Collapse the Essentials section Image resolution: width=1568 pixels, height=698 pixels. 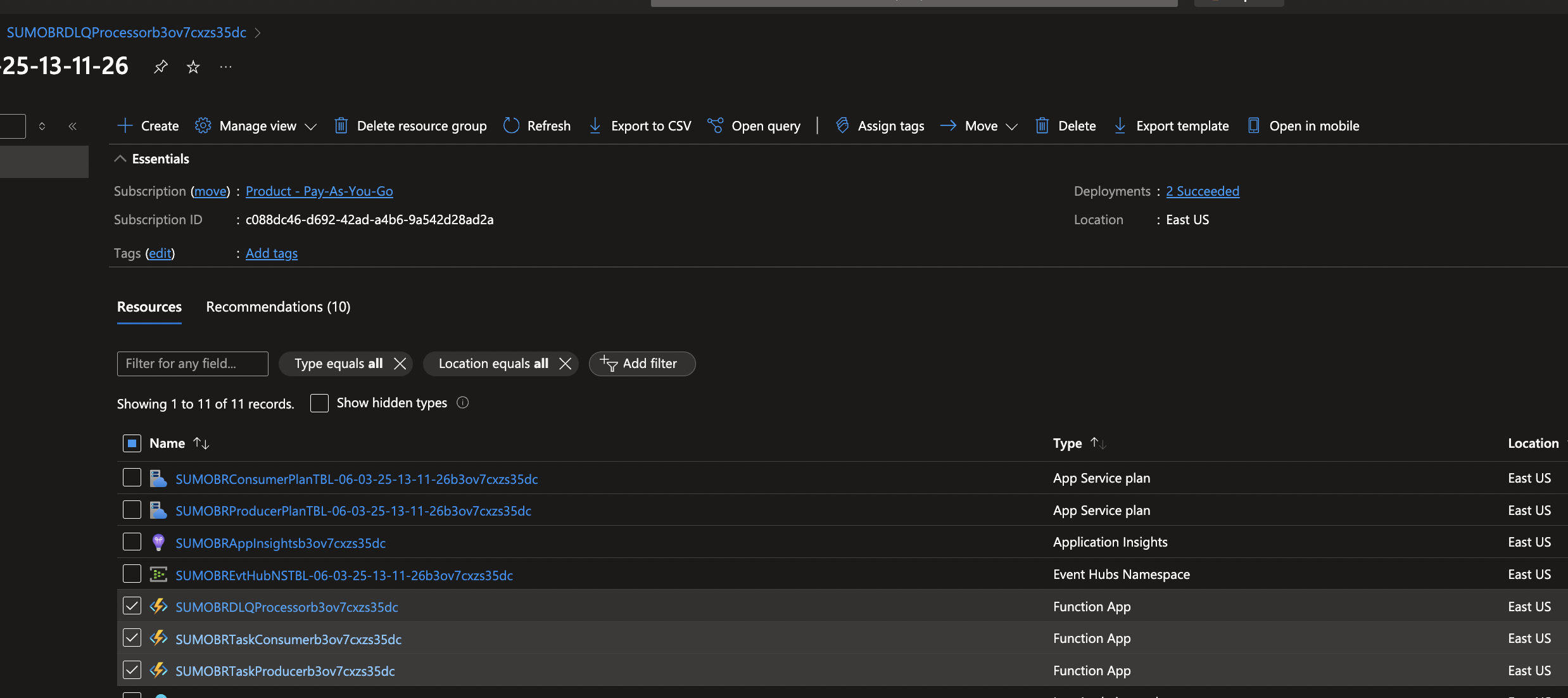tap(120, 158)
